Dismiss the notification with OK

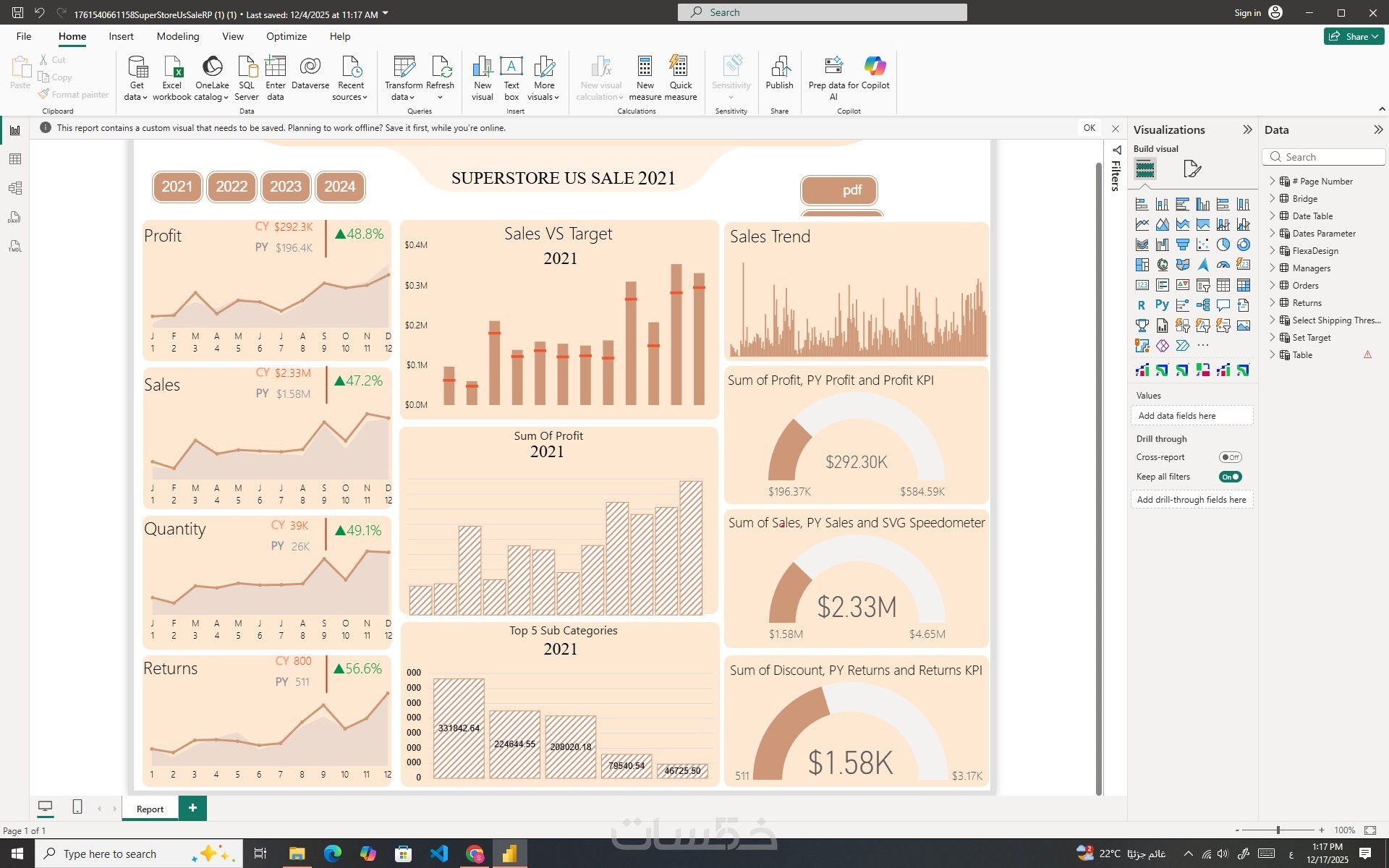[x=1089, y=128]
